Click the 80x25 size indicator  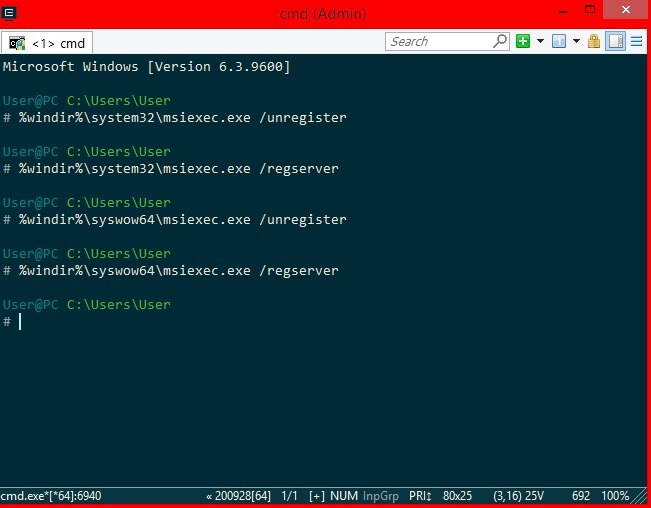pos(457,496)
